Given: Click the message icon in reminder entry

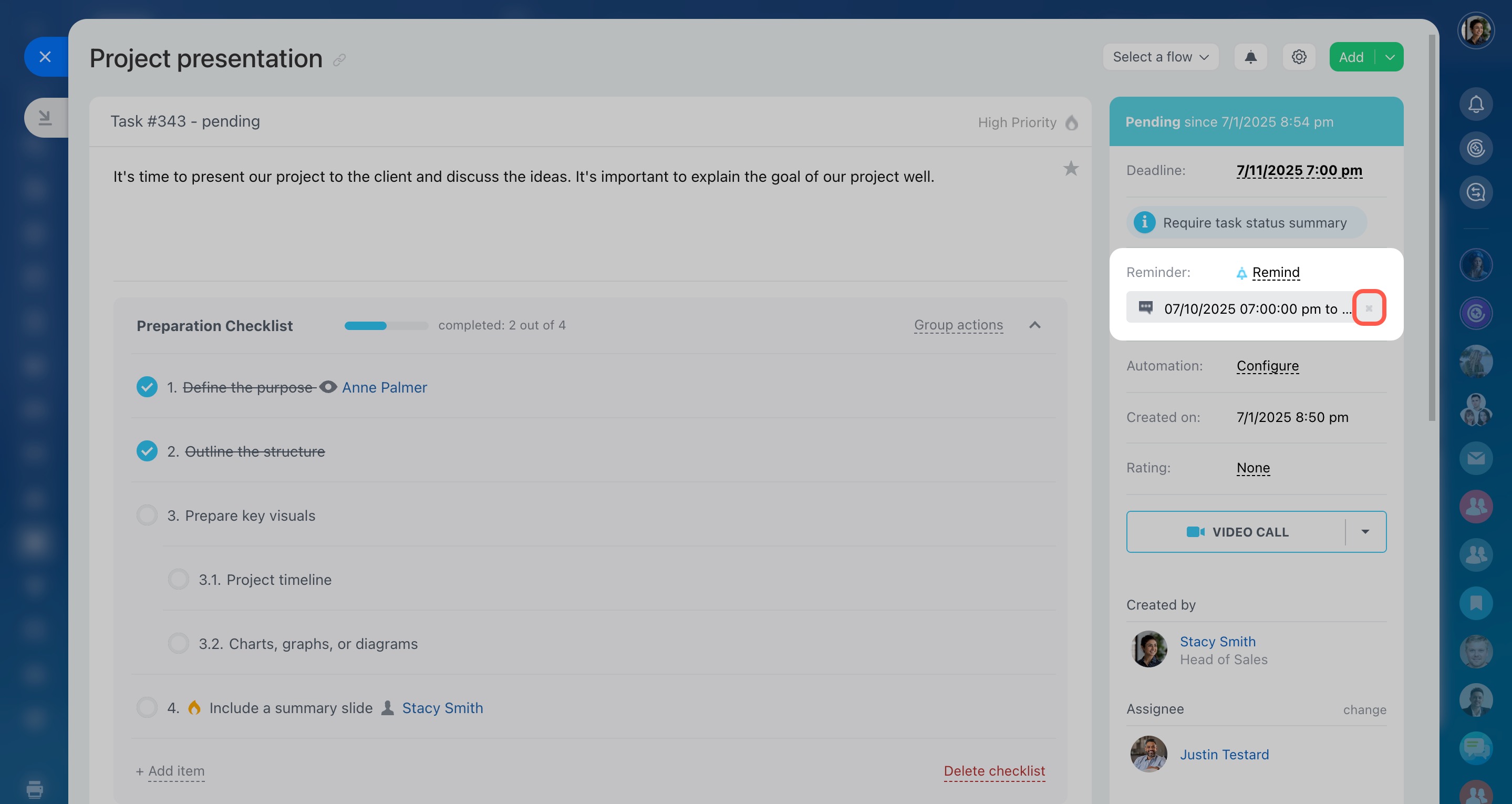Looking at the screenshot, I should (1145, 308).
